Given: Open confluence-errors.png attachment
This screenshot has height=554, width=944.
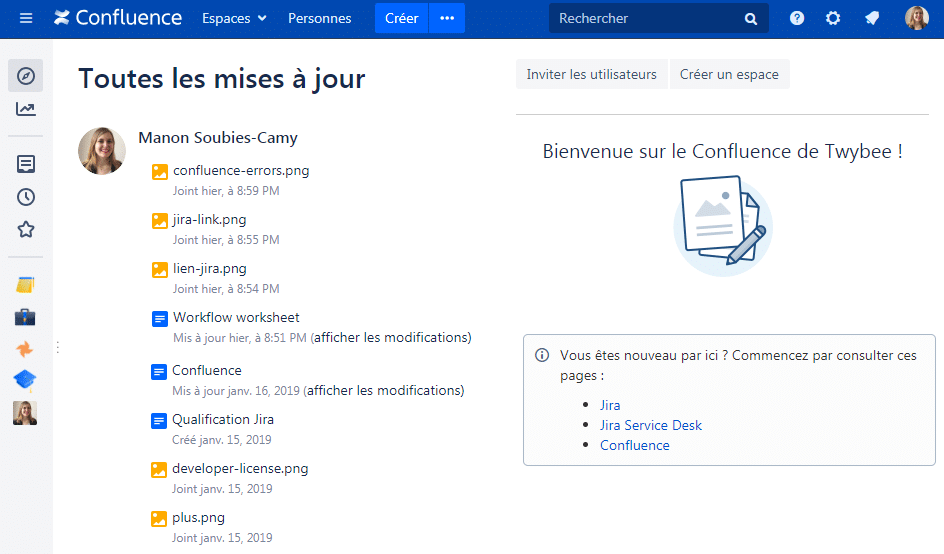Looking at the screenshot, I should (x=241, y=171).
